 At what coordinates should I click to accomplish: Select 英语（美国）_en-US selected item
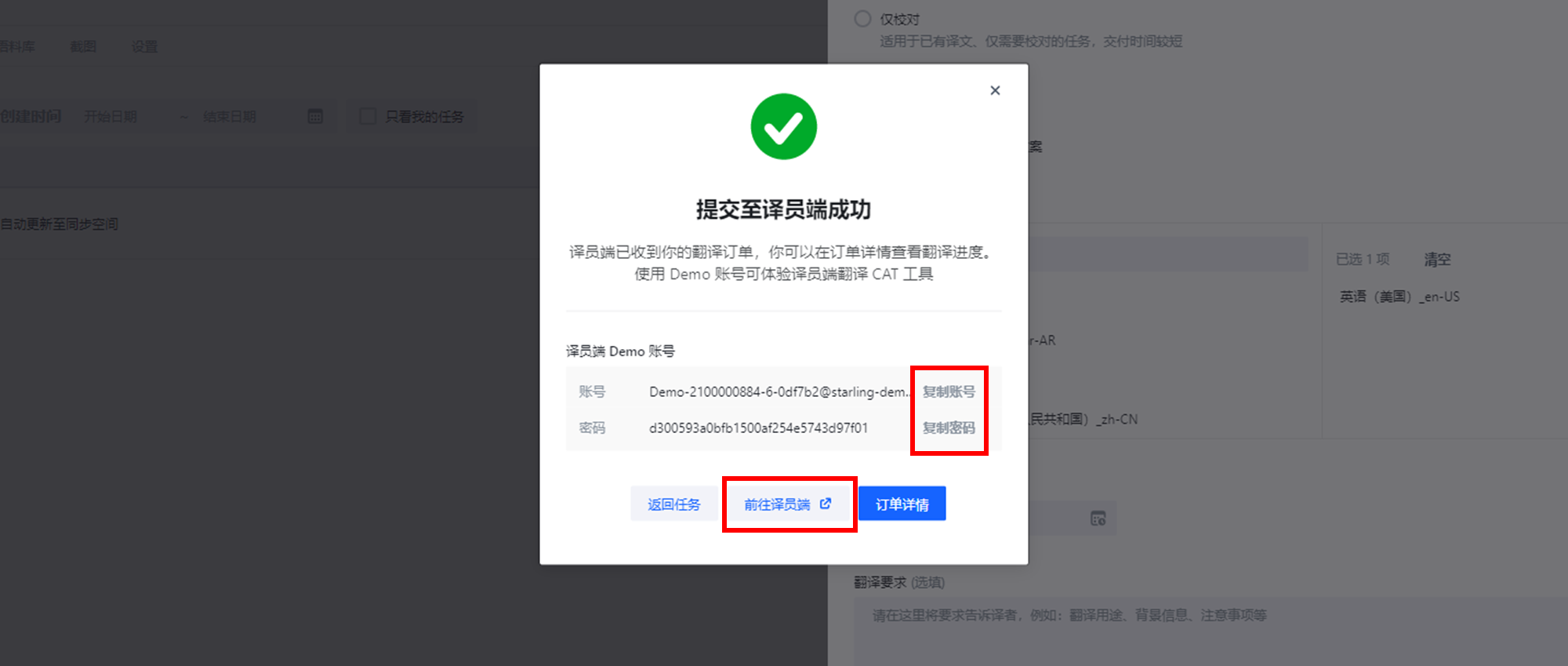[1399, 297]
